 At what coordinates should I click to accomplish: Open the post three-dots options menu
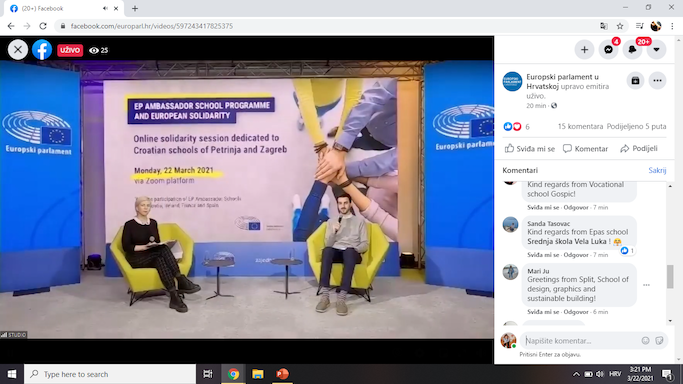pos(657,81)
